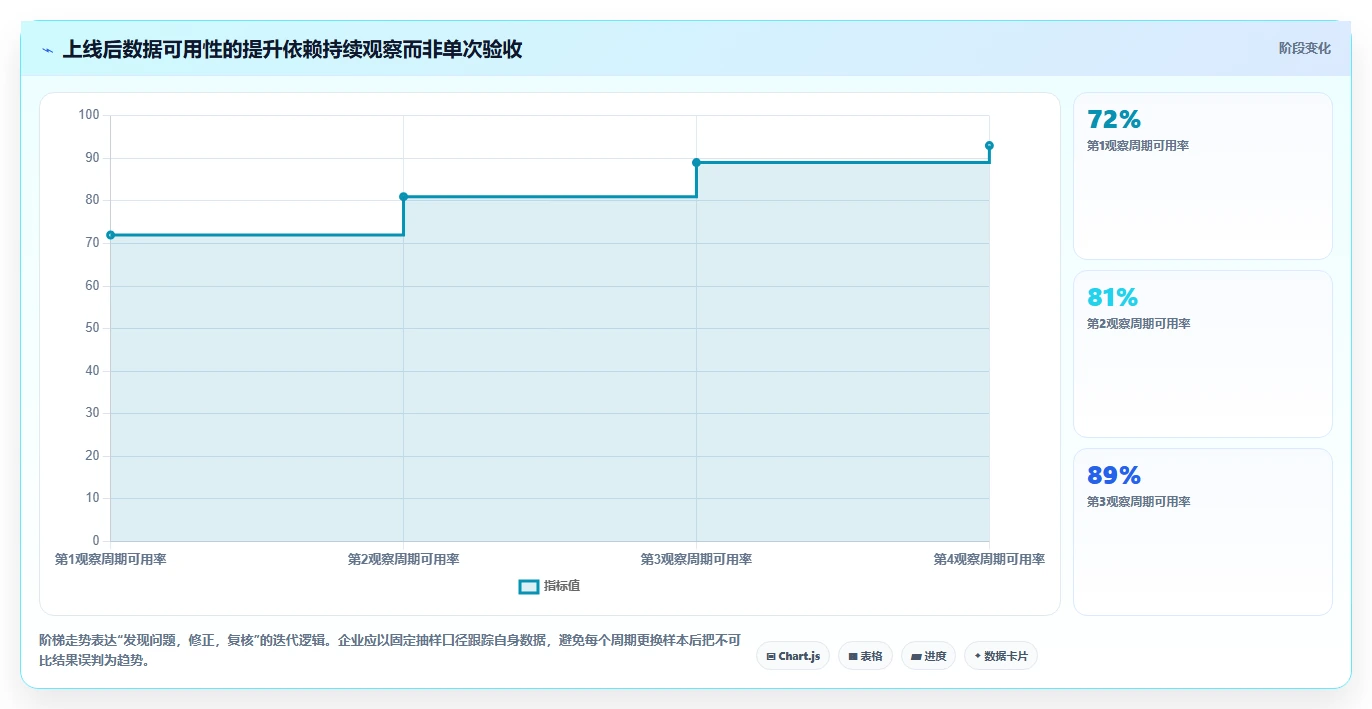Click x-axis label 第2观察周期可用率
Image resolution: width=1372 pixels, height=709 pixels.
pyautogui.click(x=403, y=559)
